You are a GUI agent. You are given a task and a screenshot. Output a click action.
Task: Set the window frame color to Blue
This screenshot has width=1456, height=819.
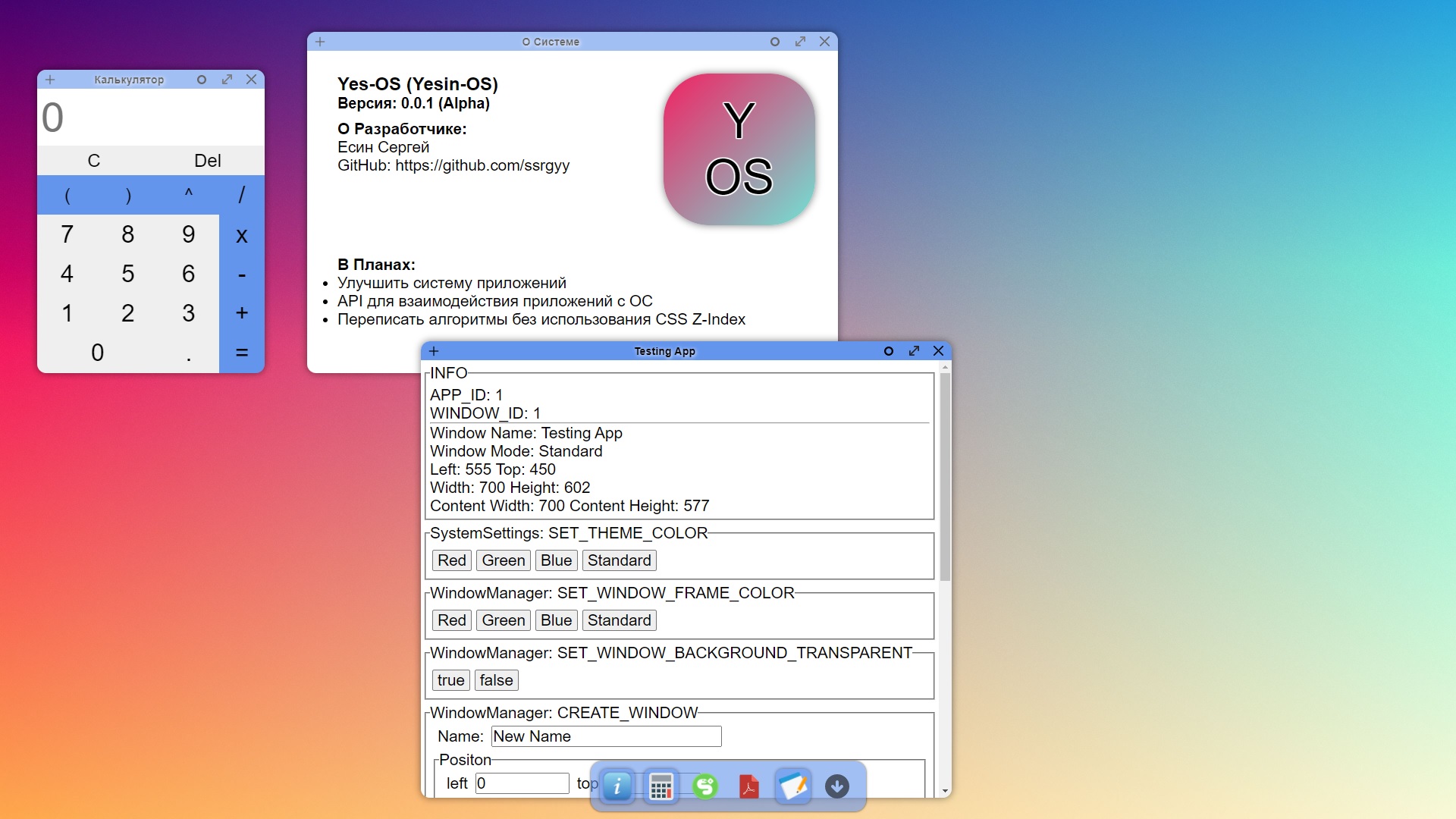point(555,620)
